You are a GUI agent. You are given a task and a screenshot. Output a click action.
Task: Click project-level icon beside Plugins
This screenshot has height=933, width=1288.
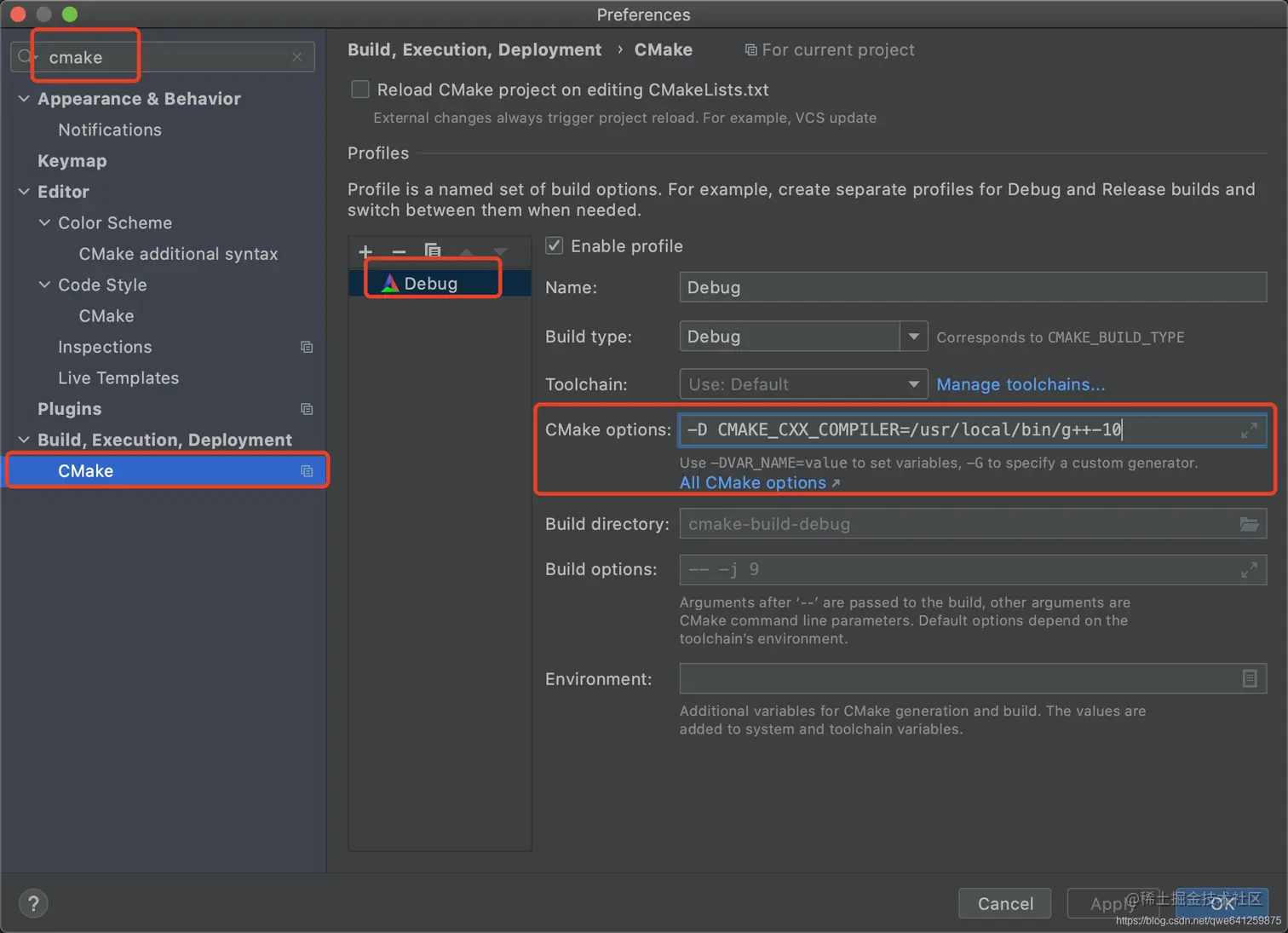click(x=307, y=409)
